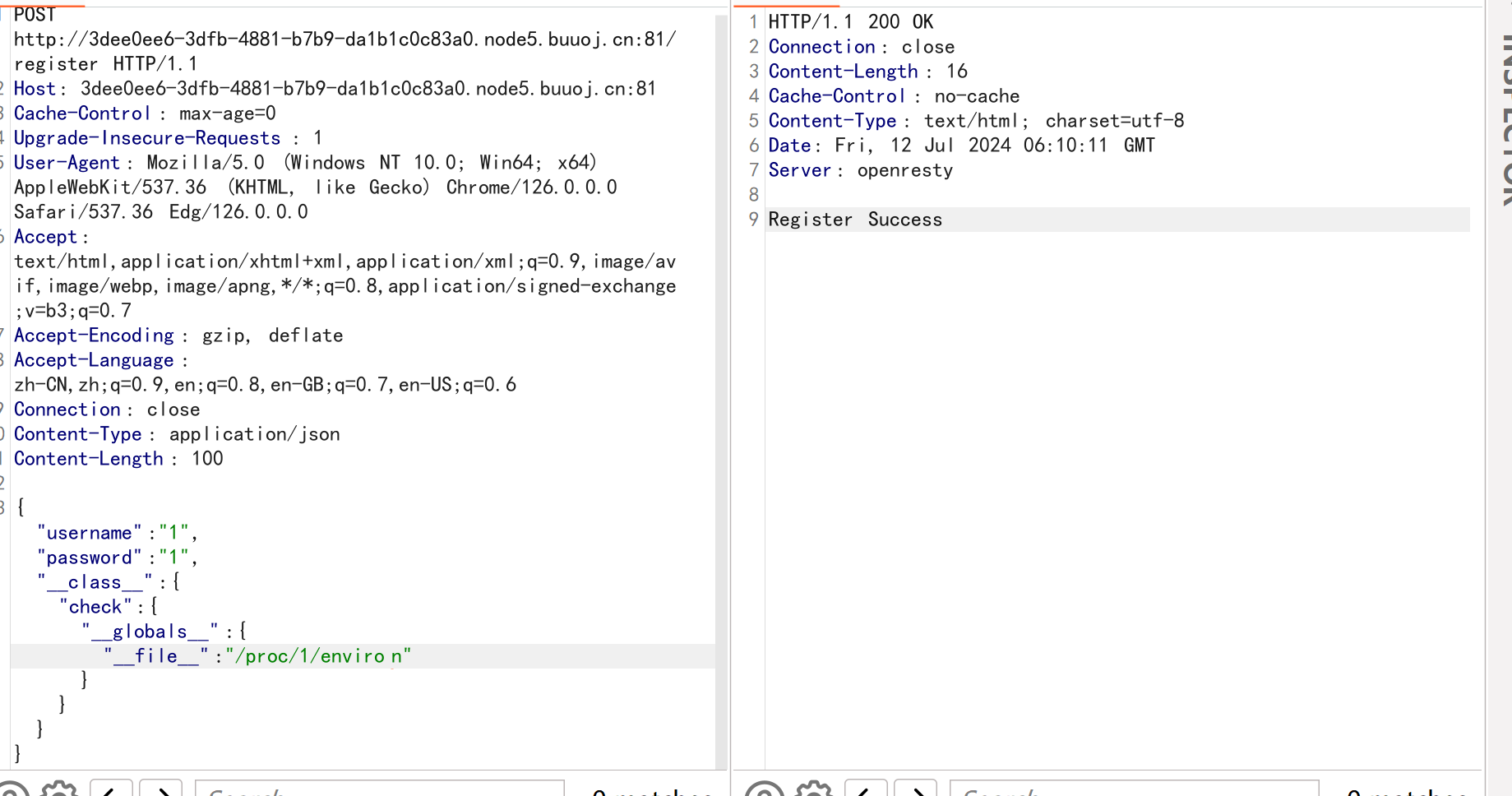Click the "/proc/1/environ" string value
Viewport: 1512px width, 796px height.
(x=318, y=656)
